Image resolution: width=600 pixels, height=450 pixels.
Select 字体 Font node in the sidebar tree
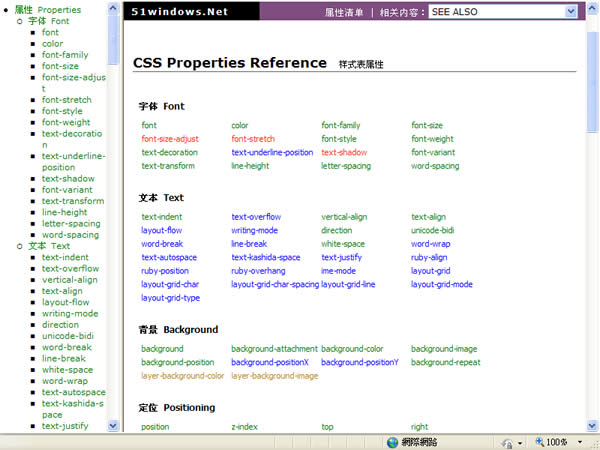tap(49, 21)
